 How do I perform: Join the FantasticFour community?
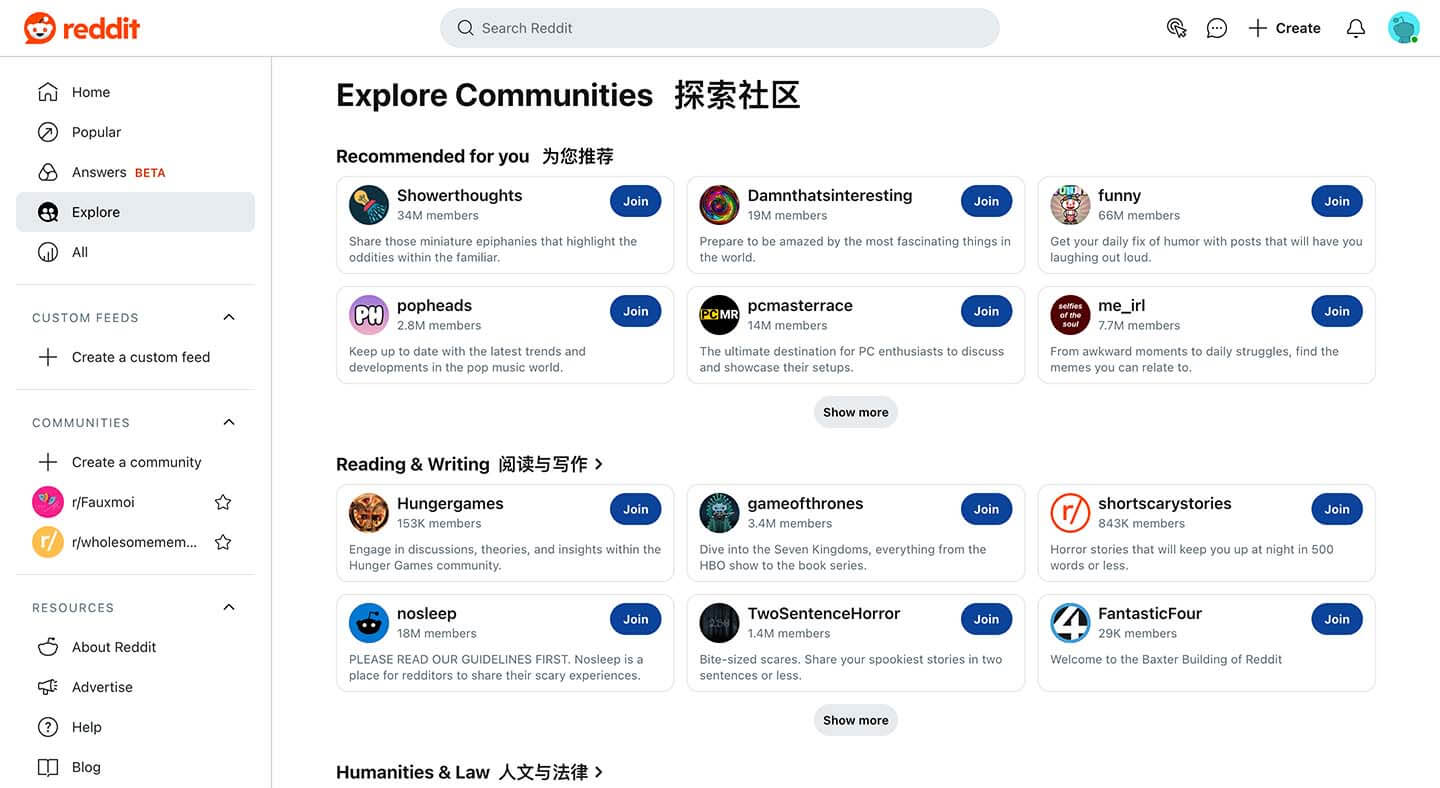pos(1337,619)
